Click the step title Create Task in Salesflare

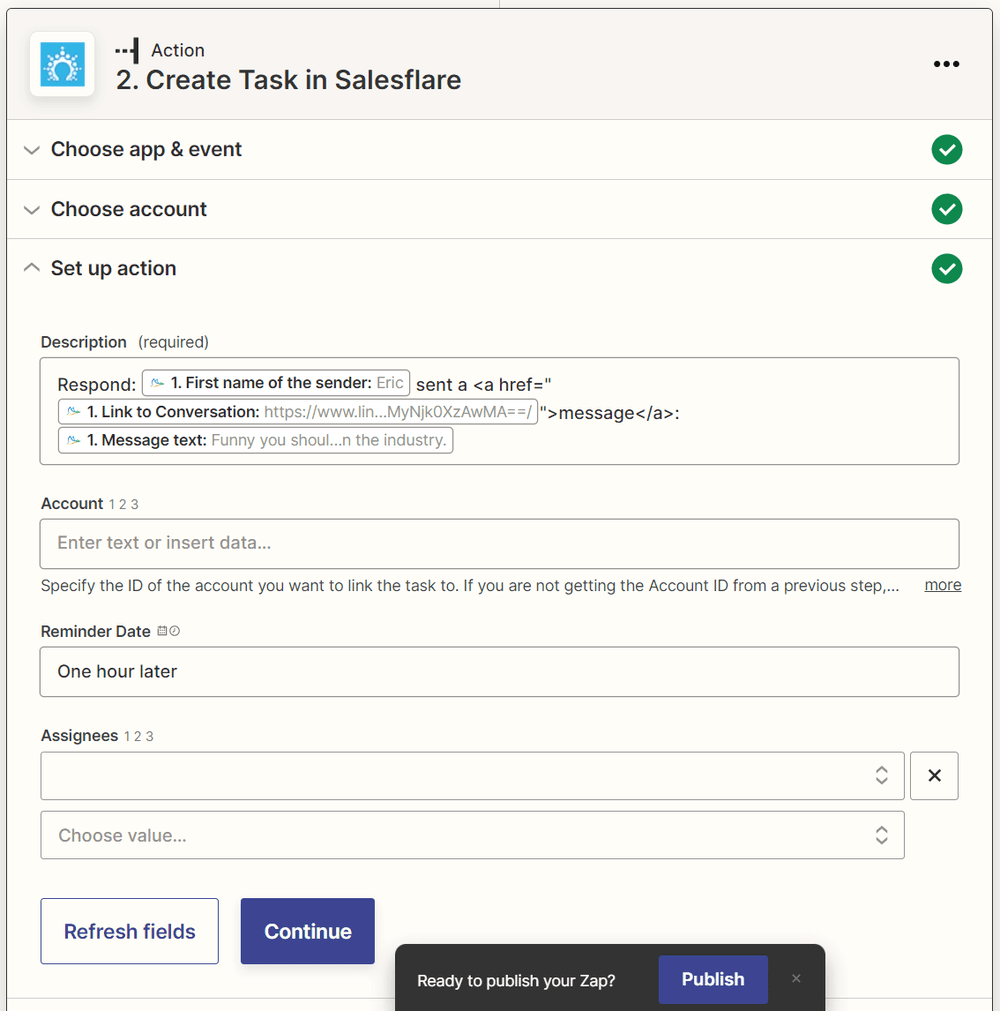pos(288,80)
